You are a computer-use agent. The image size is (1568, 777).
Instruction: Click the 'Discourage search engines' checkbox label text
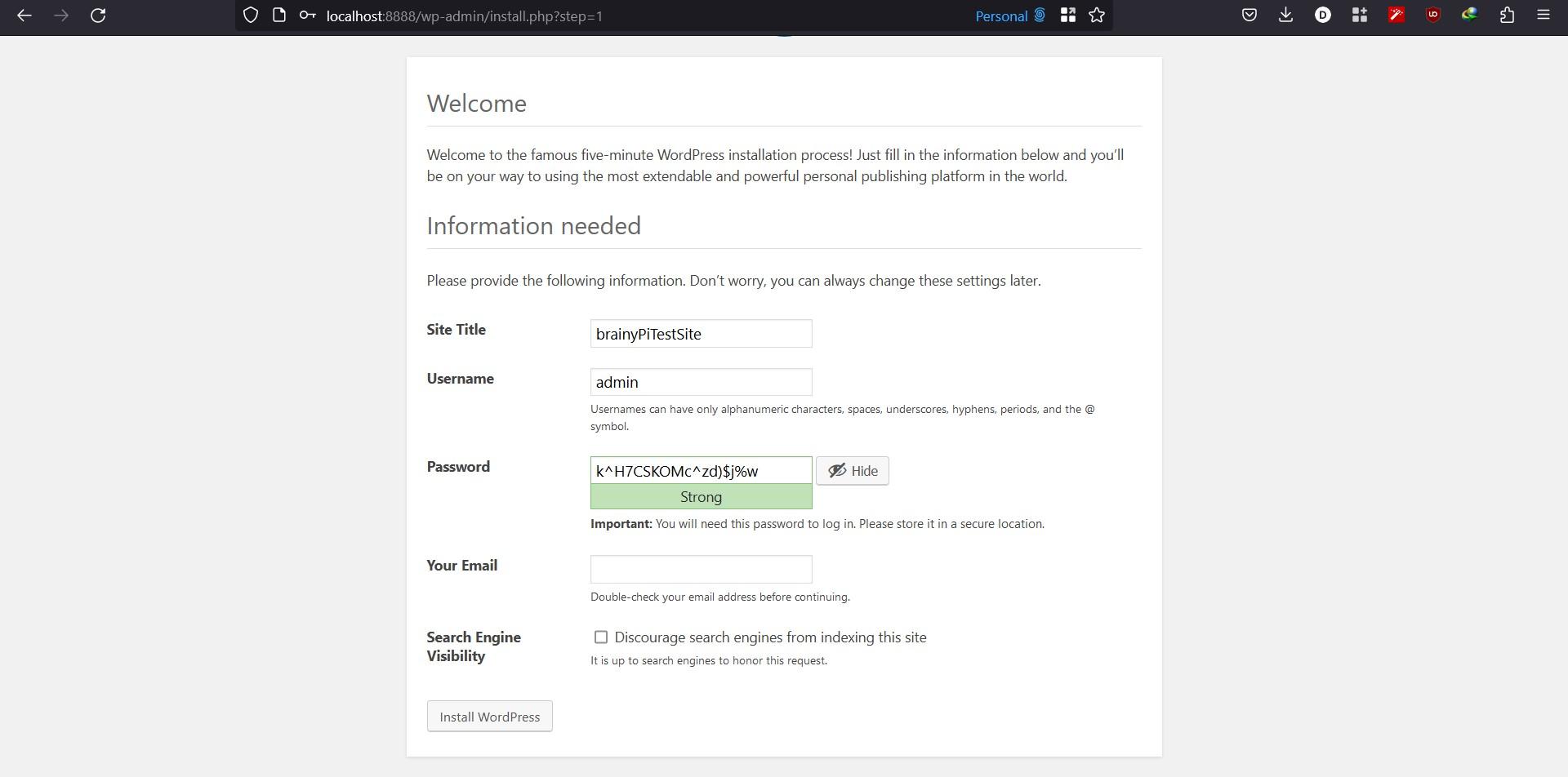(x=770, y=637)
